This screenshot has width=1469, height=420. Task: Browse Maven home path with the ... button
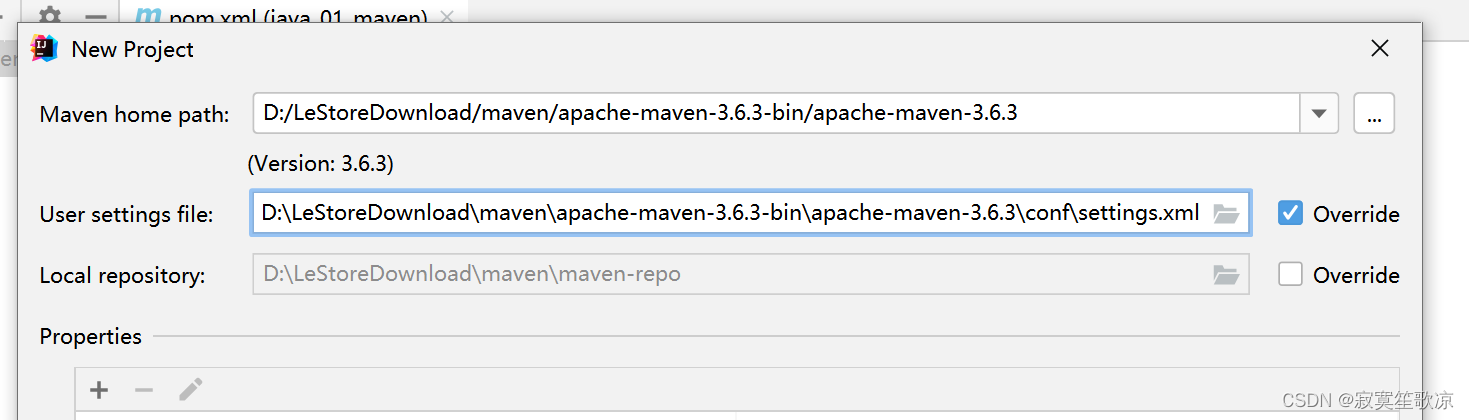coord(1374,113)
